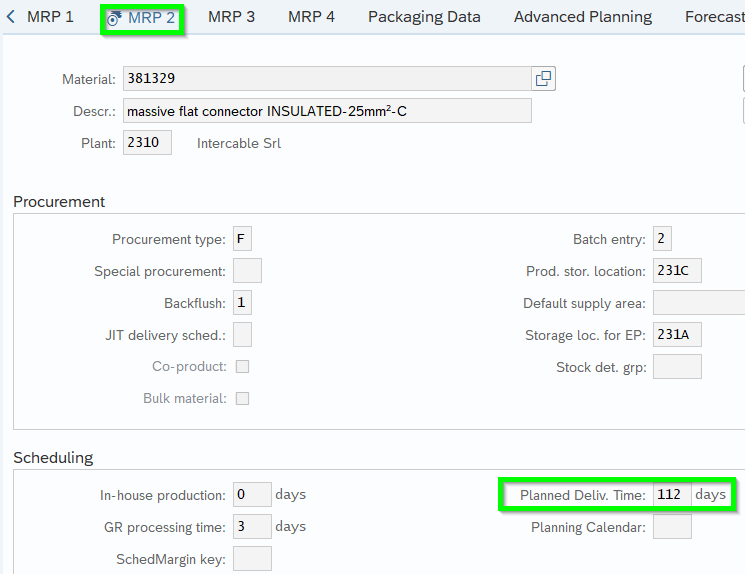Enable the Bulk material checkbox
The height and width of the screenshot is (574, 745).
(242, 399)
